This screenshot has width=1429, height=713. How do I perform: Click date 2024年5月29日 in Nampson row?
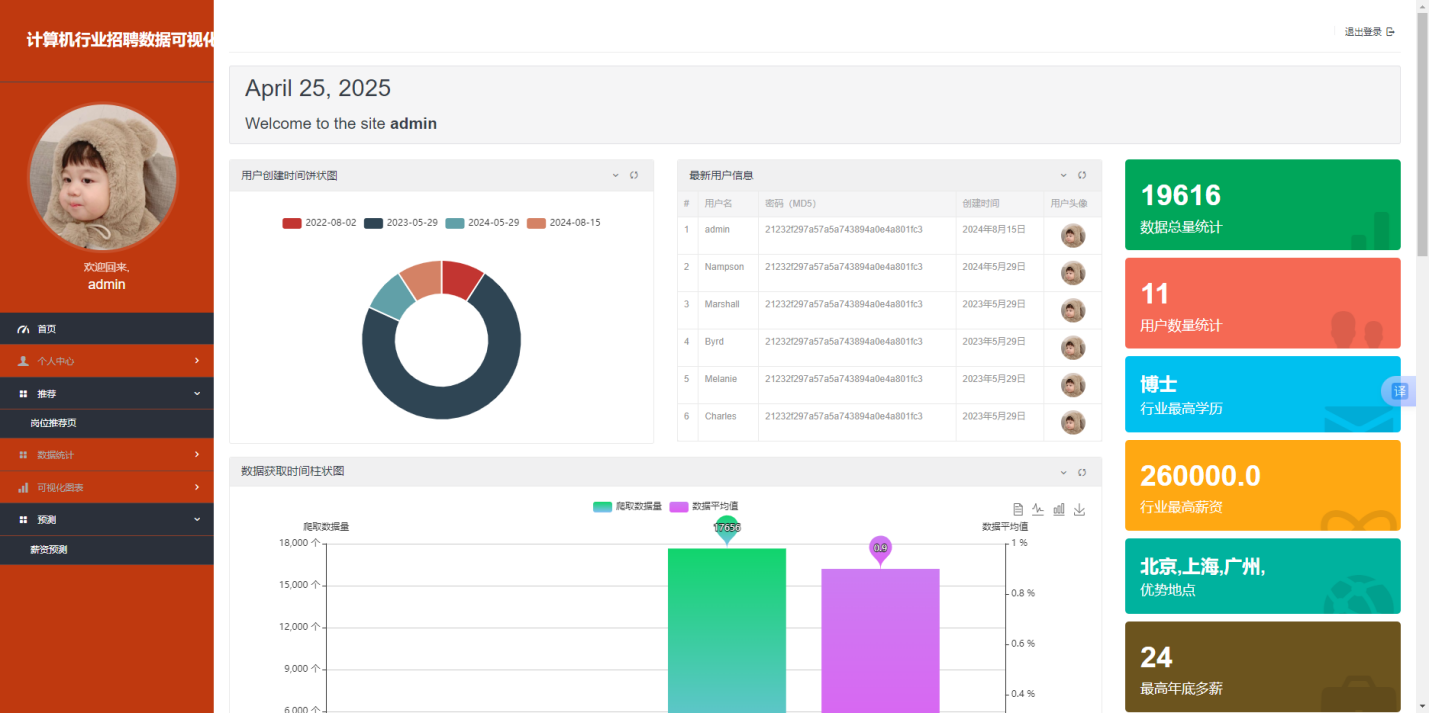coord(994,267)
